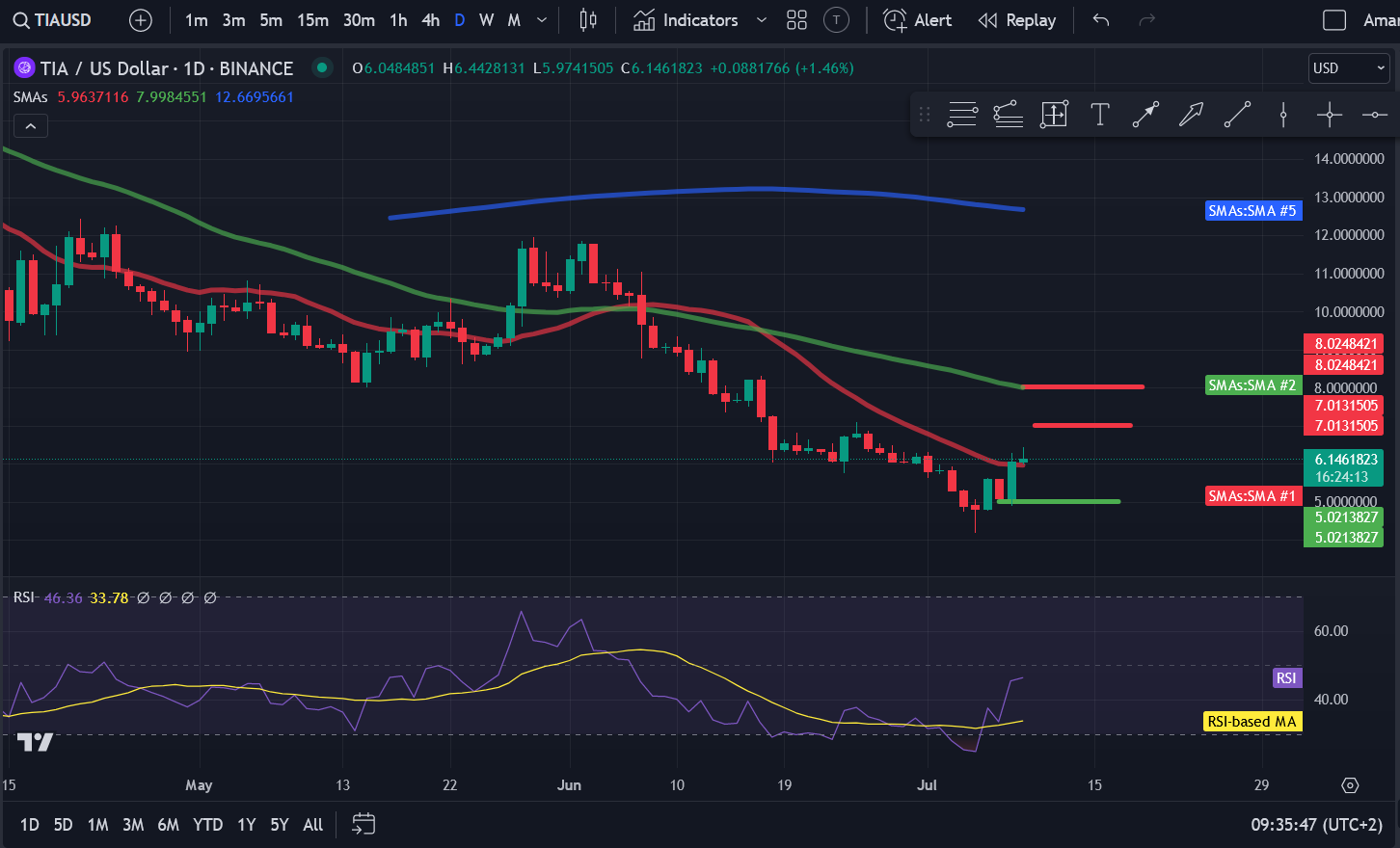Redo the last chart action
The height and width of the screenshot is (848, 1400).
[x=1146, y=20]
